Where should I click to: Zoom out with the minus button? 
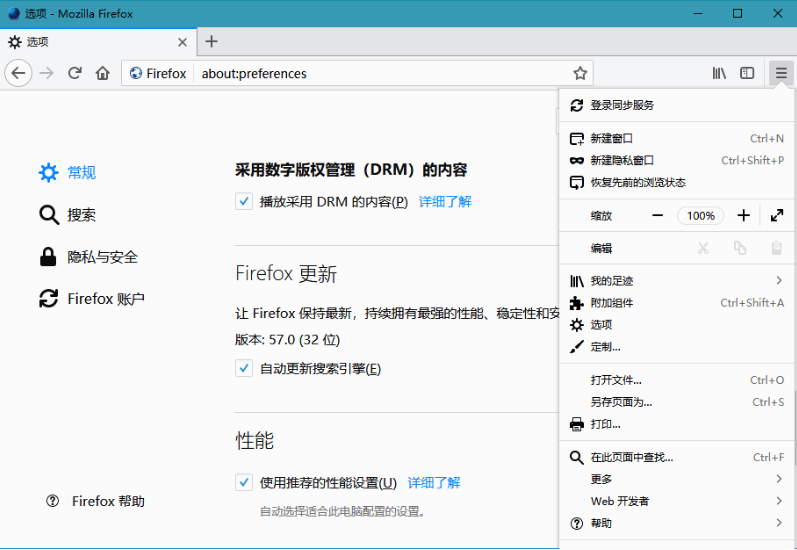[657, 216]
